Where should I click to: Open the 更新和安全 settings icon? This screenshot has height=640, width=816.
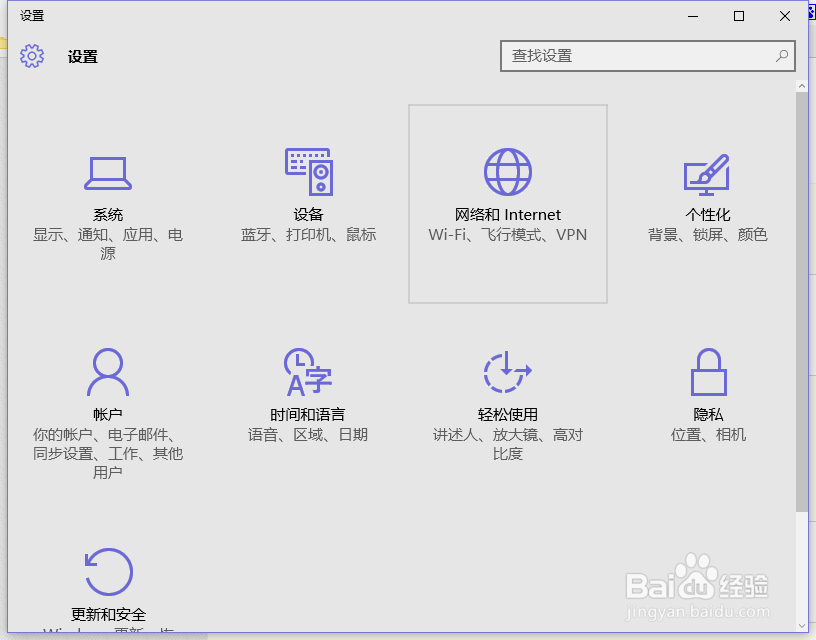pyautogui.click(x=108, y=590)
